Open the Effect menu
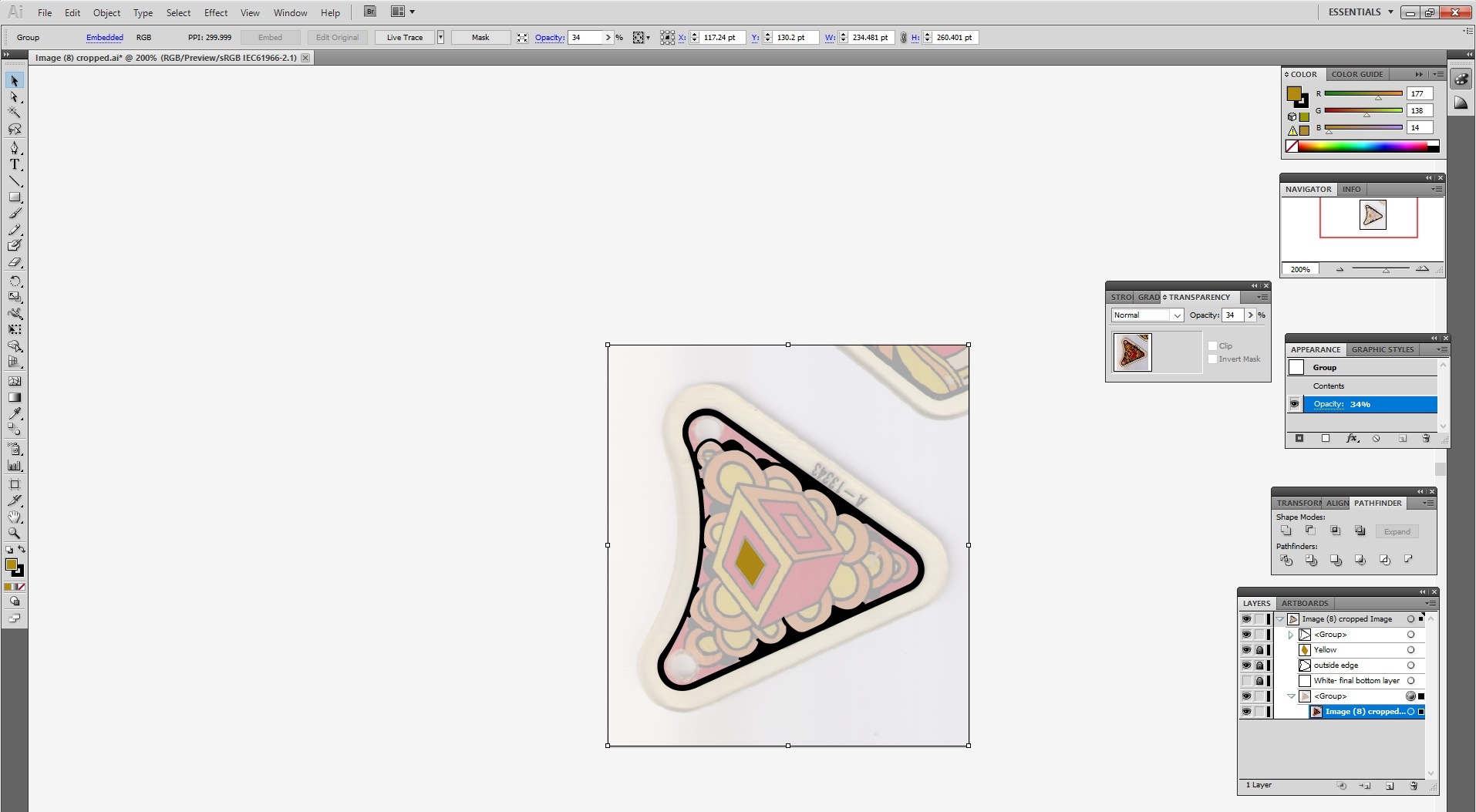 pos(216,12)
